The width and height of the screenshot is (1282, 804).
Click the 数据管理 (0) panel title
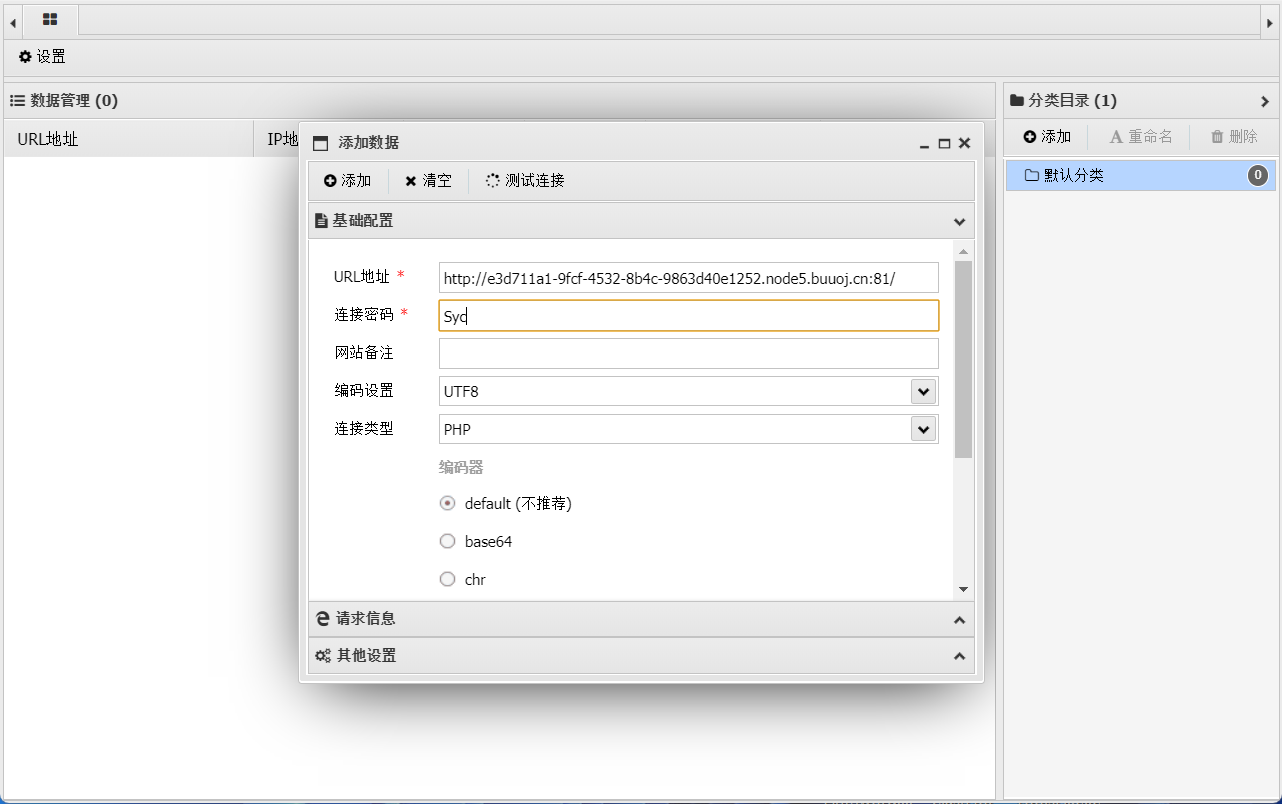(x=74, y=101)
